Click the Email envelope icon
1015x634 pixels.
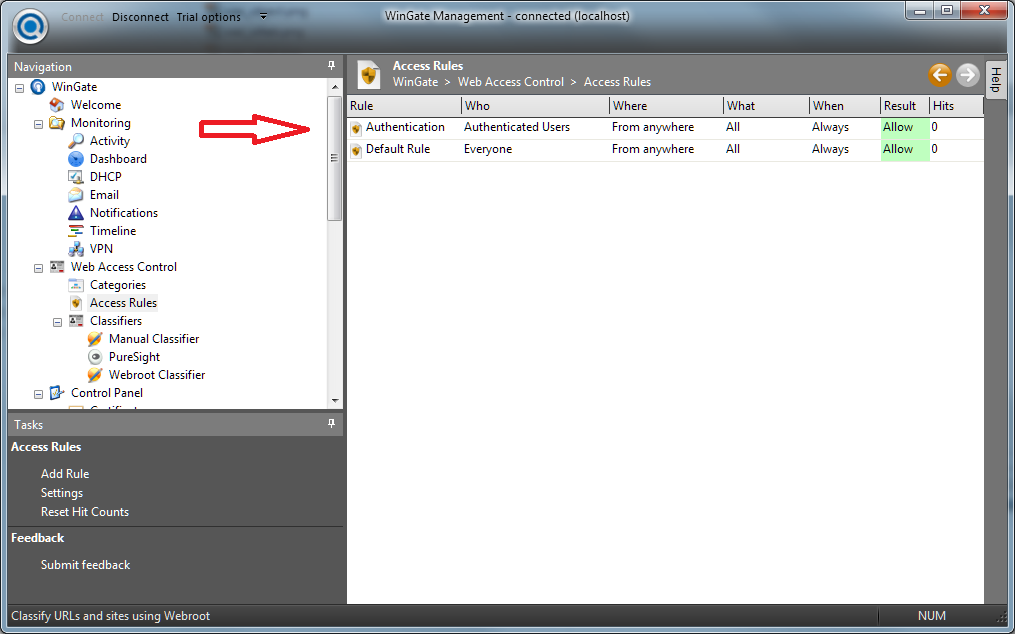click(x=76, y=195)
